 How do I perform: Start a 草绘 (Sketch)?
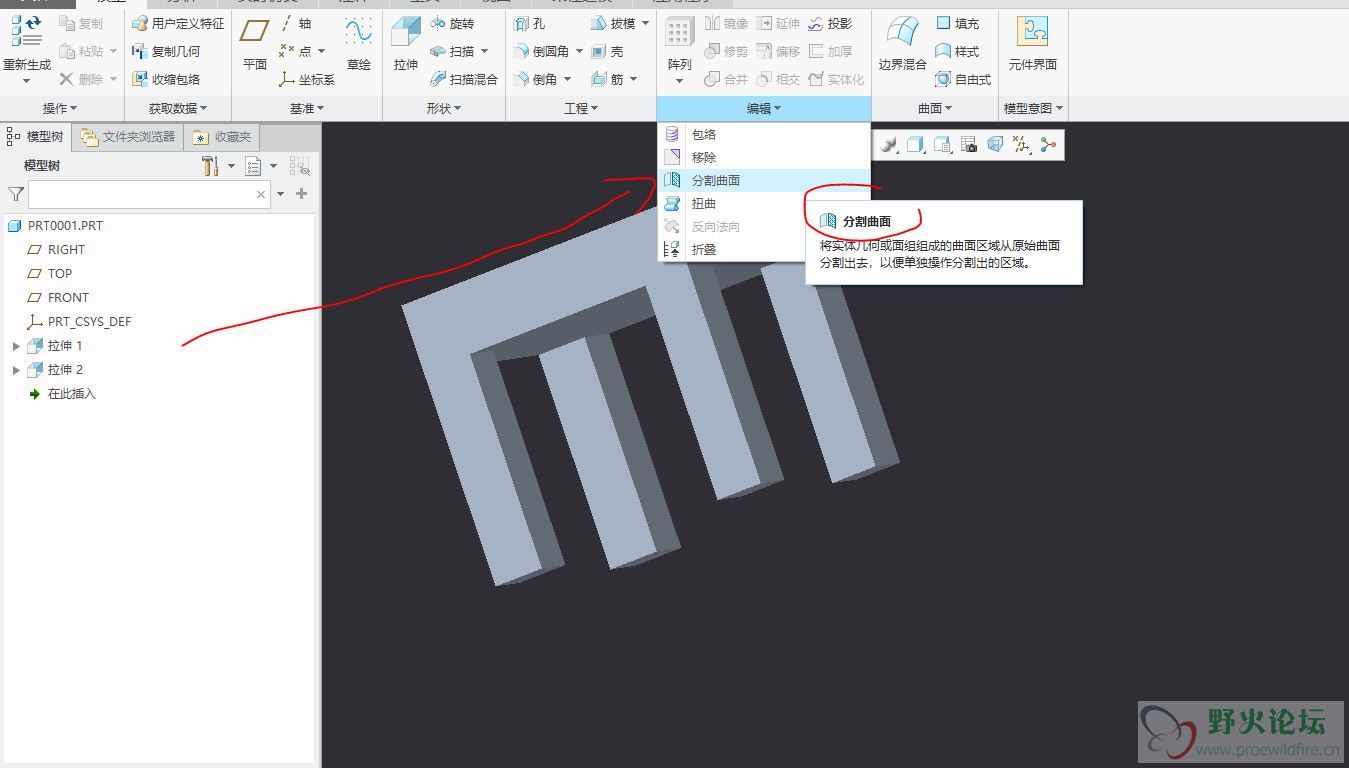pos(359,44)
